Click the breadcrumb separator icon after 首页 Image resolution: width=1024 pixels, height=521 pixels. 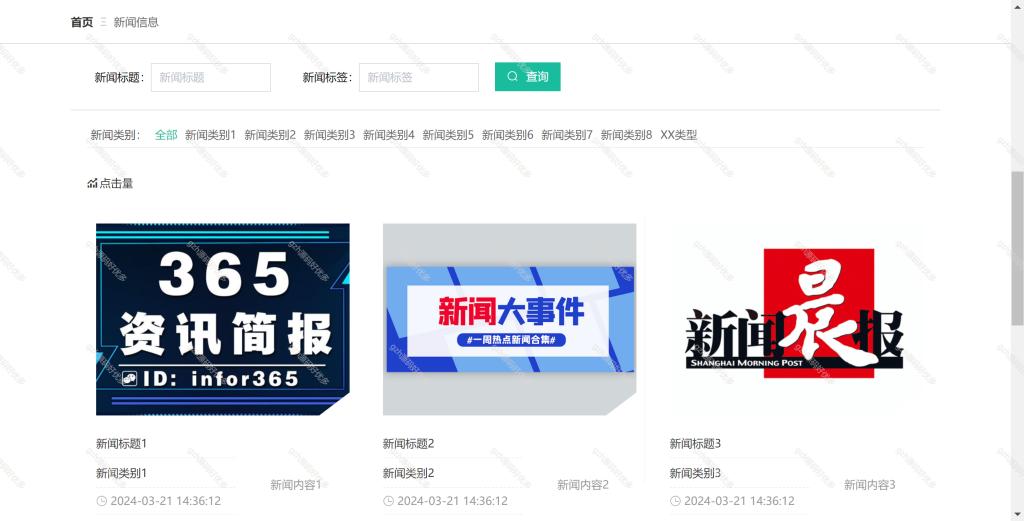[x=103, y=22]
